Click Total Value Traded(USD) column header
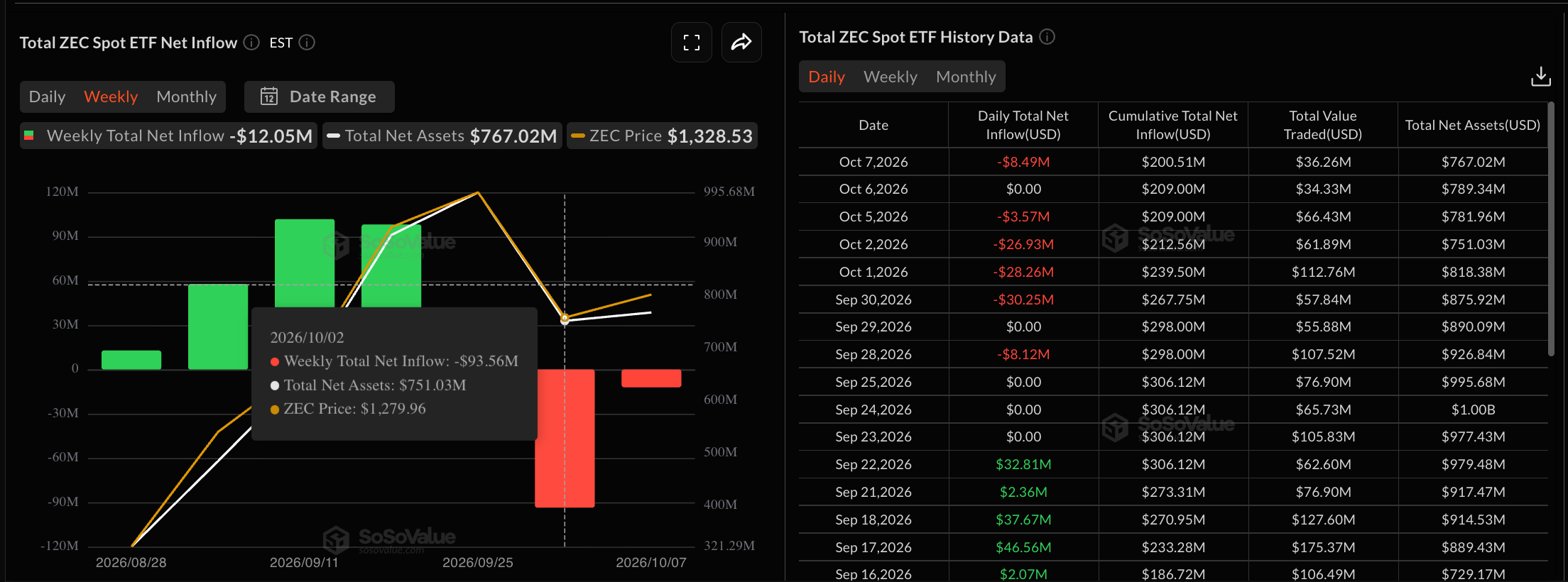Viewport: 1568px width, 582px height. click(x=1323, y=125)
